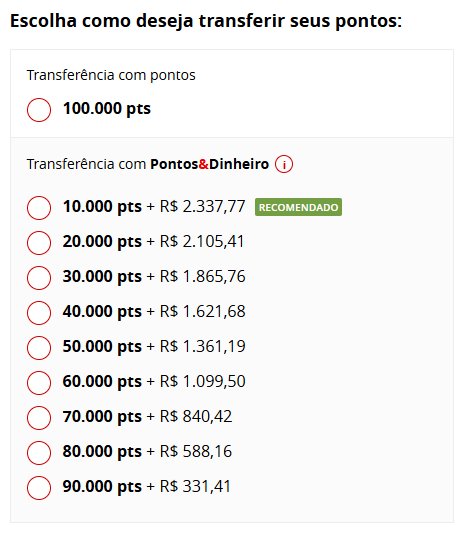The height and width of the screenshot is (533, 472).
Task: Pick the 30.000 pts radio button
Action: 39,278
